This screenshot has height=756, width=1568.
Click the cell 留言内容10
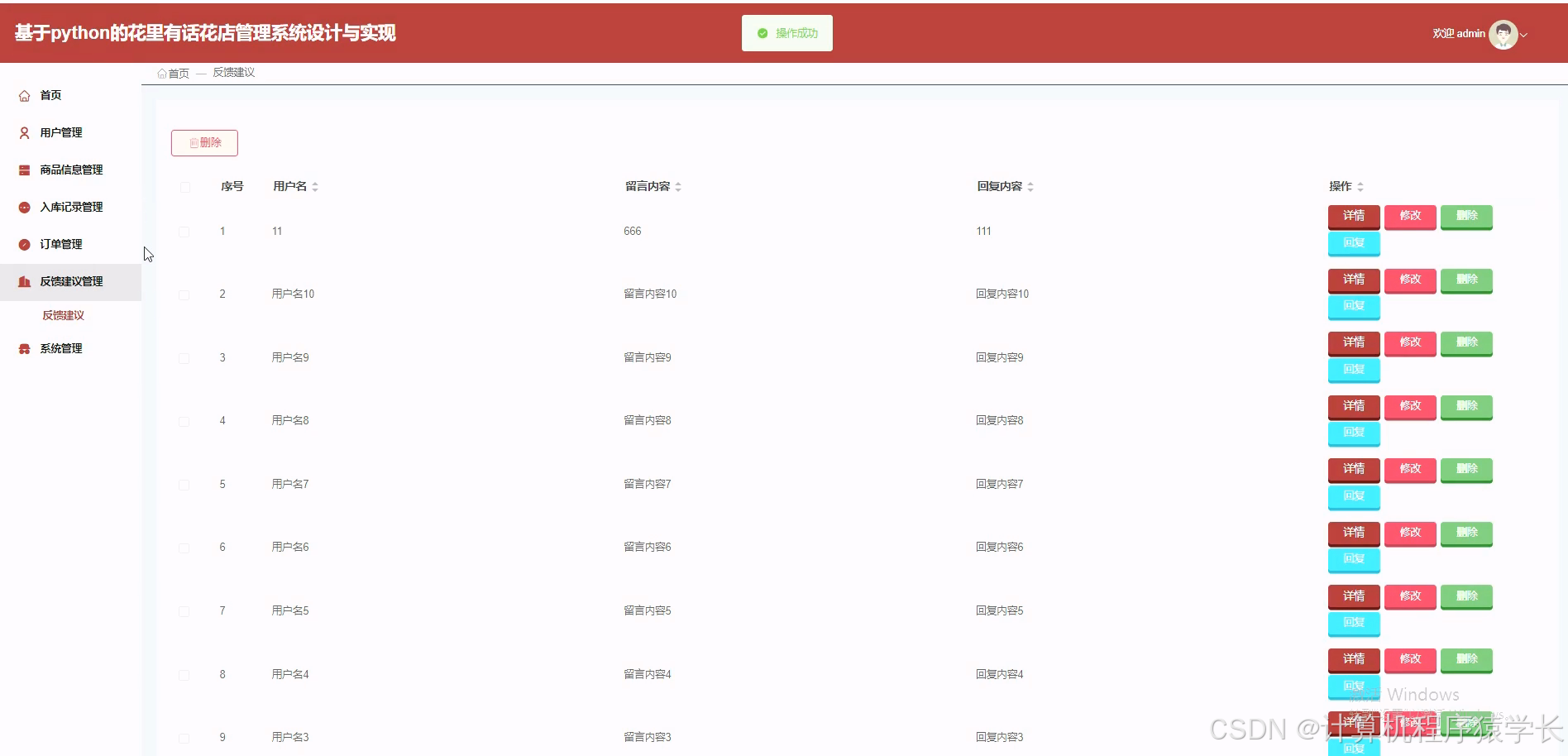[x=650, y=294]
